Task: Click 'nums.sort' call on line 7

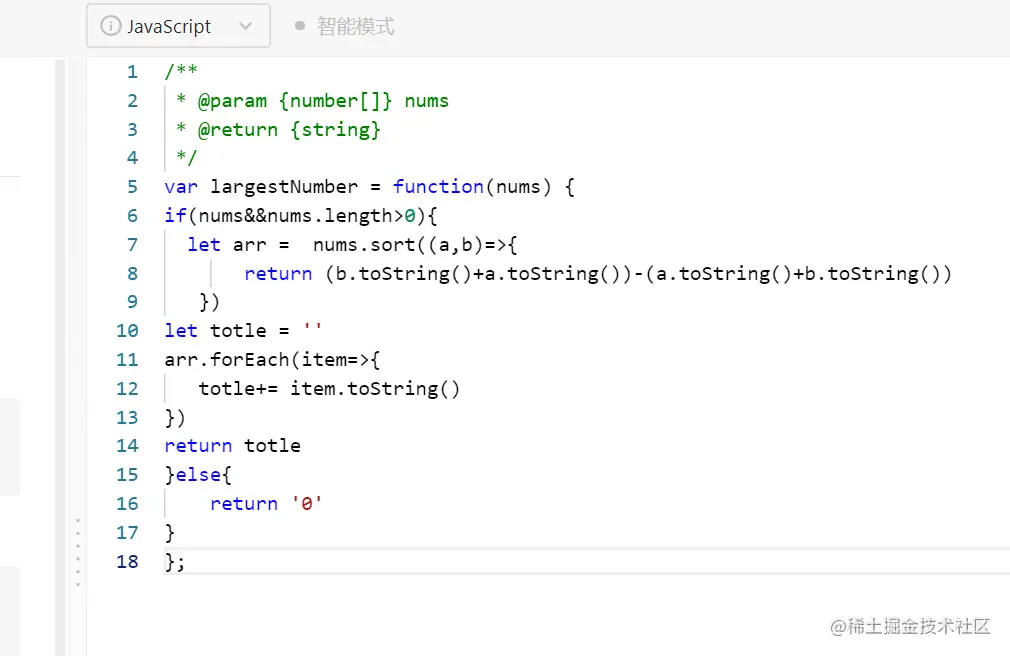Action: (364, 245)
